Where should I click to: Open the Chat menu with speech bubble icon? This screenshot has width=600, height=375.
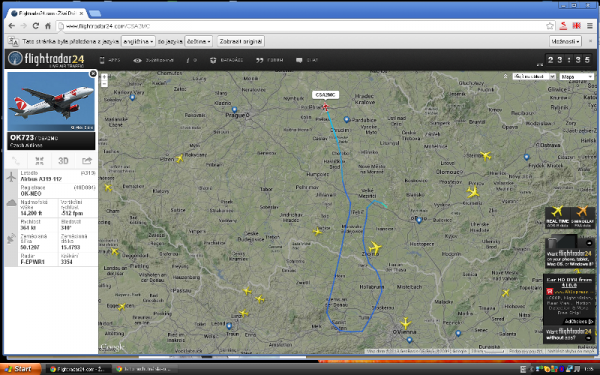307,60
